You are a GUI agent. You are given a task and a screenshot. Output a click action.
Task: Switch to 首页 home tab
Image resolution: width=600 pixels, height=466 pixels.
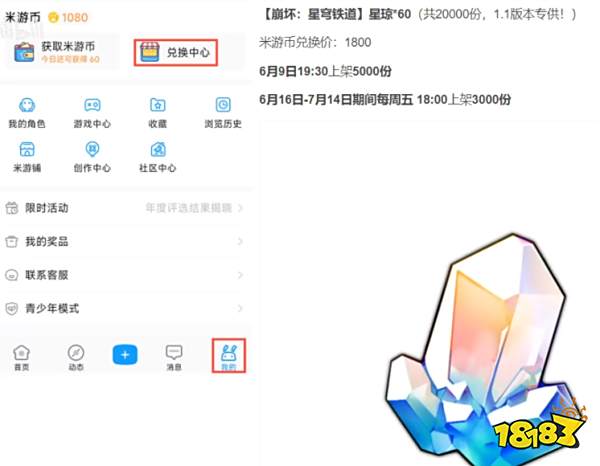pos(21,358)
